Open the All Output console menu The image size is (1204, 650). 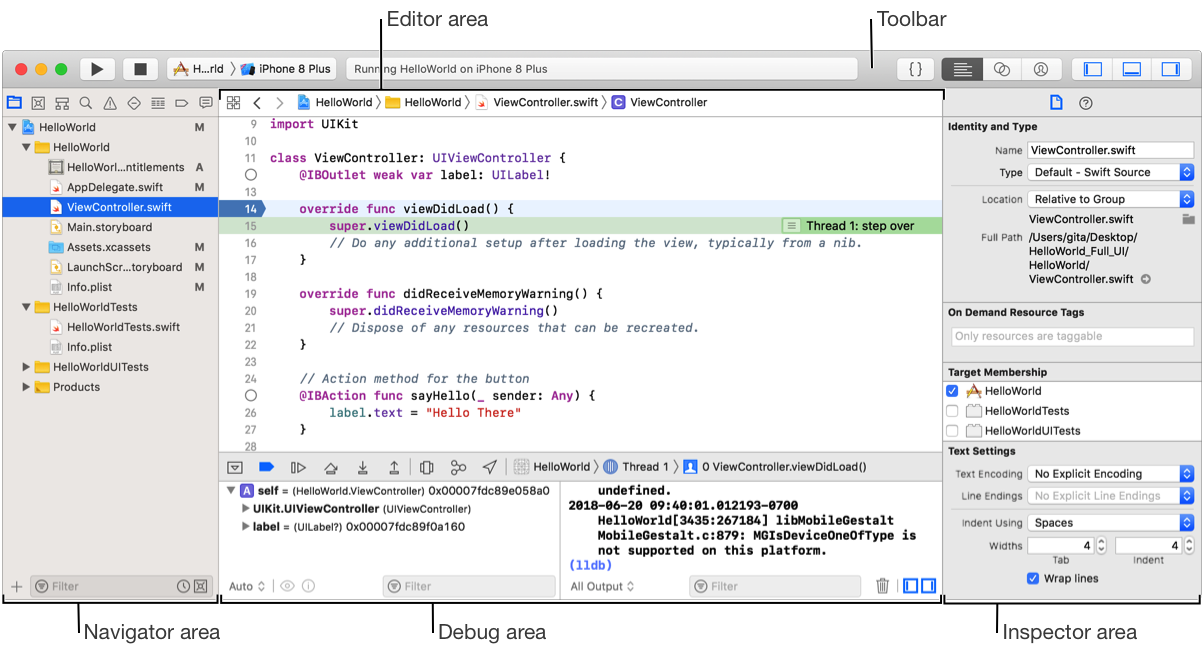(602, 587)
